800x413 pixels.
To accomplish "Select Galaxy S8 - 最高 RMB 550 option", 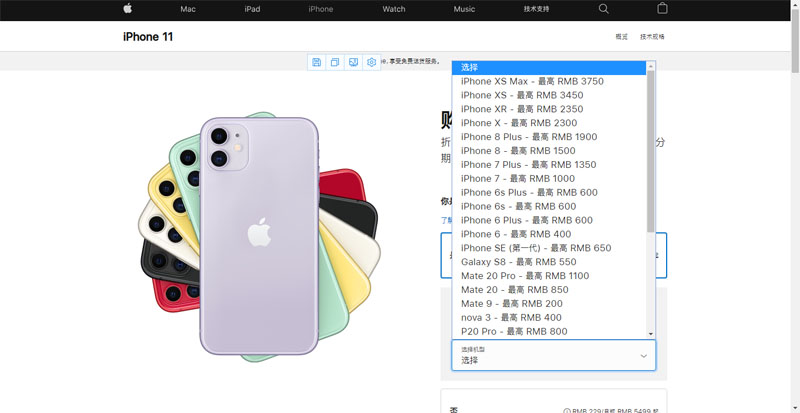I will tap(549, 262).
